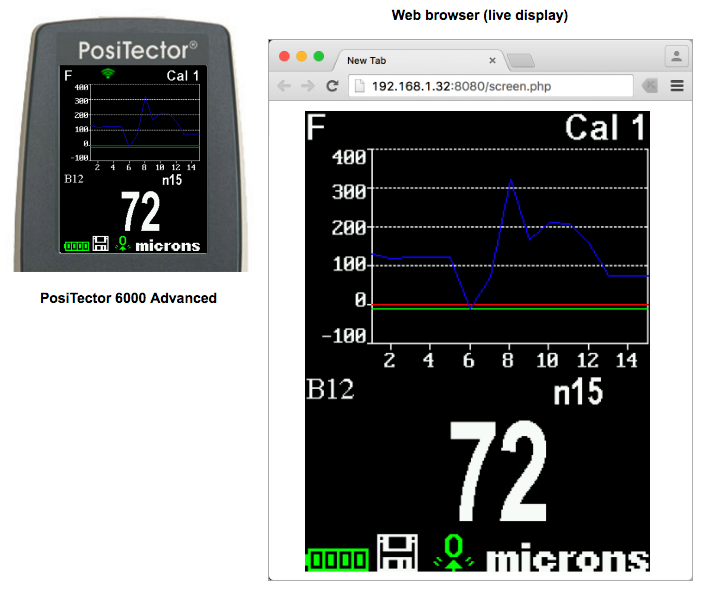
Task: Click the blue peak at reading 8
Action: click(511, 181)
